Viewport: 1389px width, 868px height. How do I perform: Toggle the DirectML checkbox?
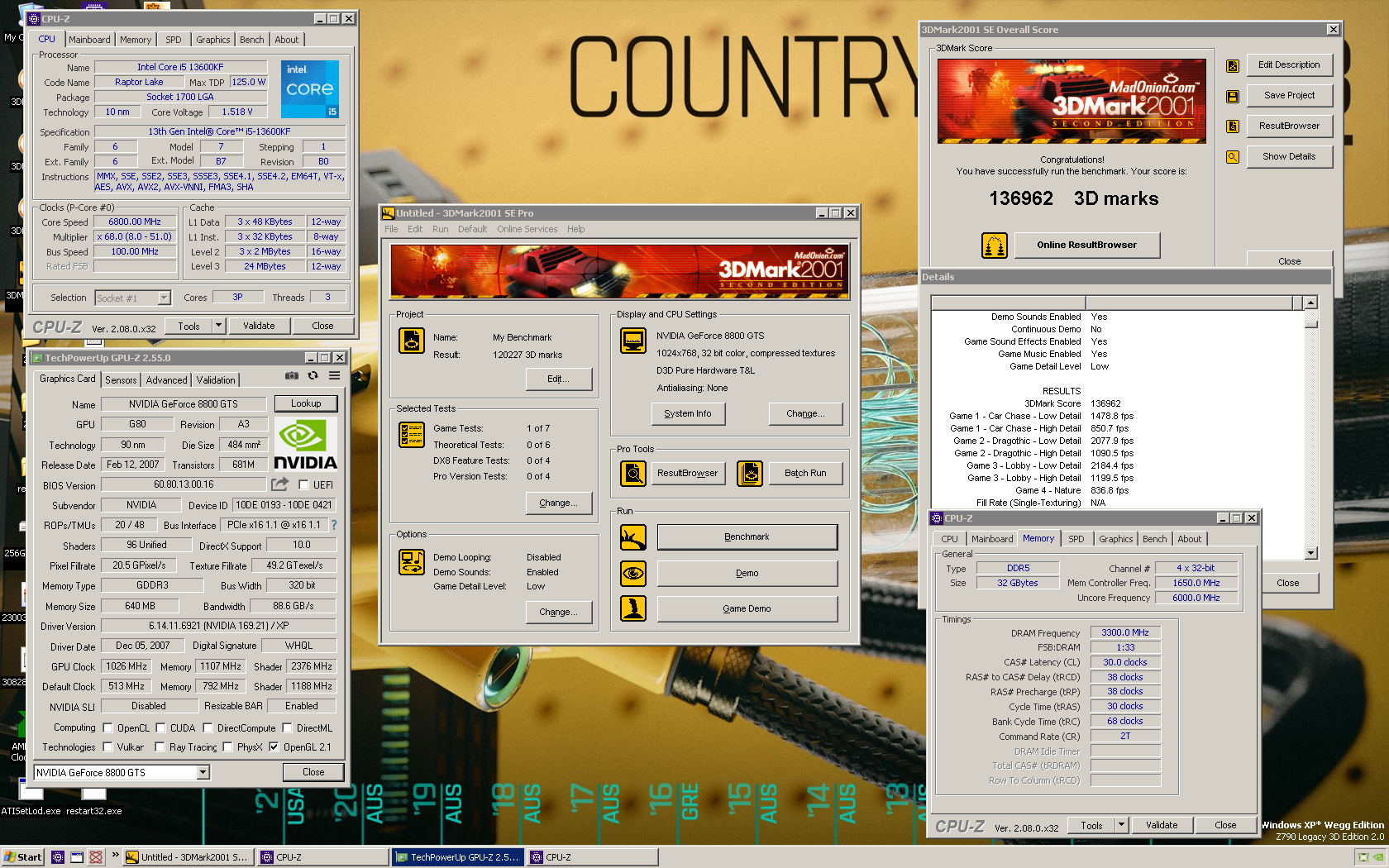pyautogui.click(x=287, y=728)
